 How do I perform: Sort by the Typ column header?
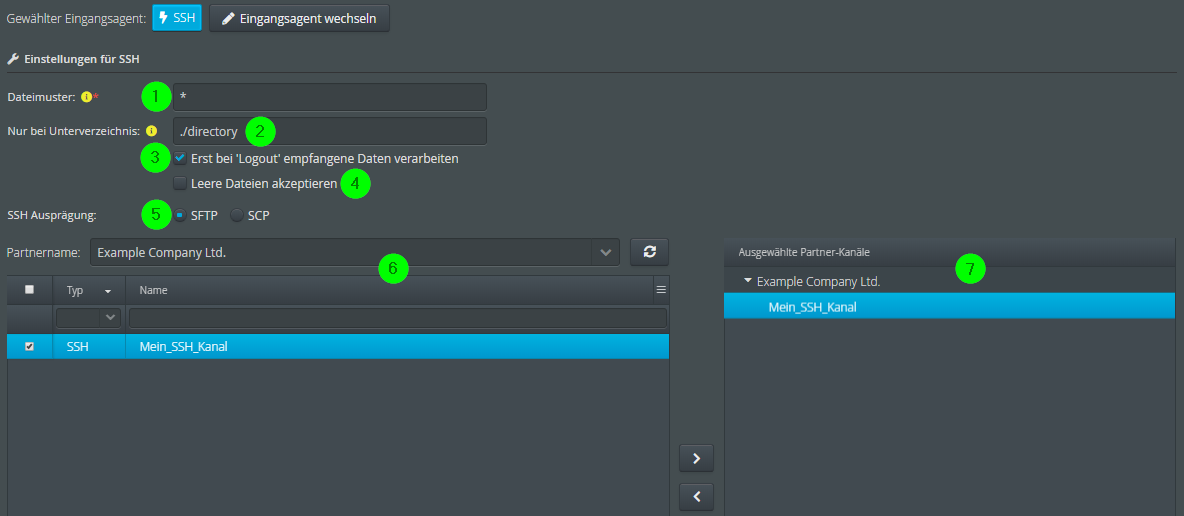coord(89,290)
